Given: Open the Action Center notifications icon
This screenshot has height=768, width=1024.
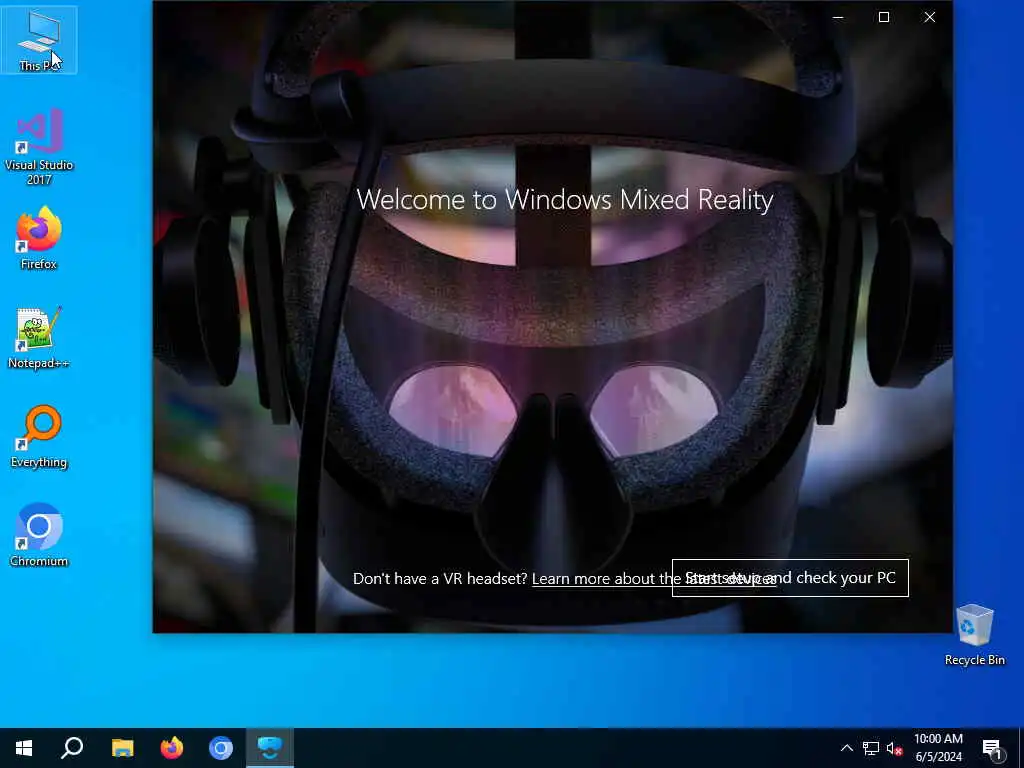Looking at the screenshot, I should click(992, 748).
